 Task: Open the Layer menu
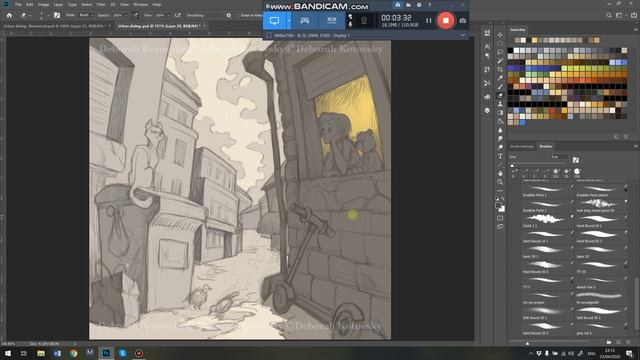[58, 4]
